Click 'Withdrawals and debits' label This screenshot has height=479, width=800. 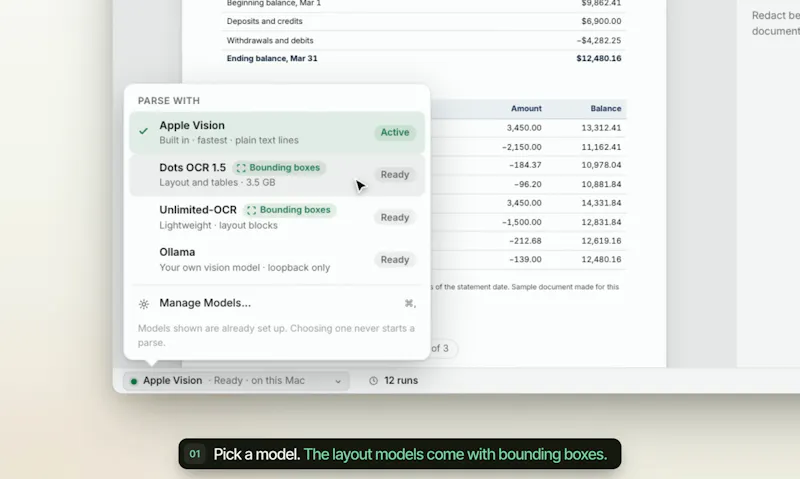(270, 40)
